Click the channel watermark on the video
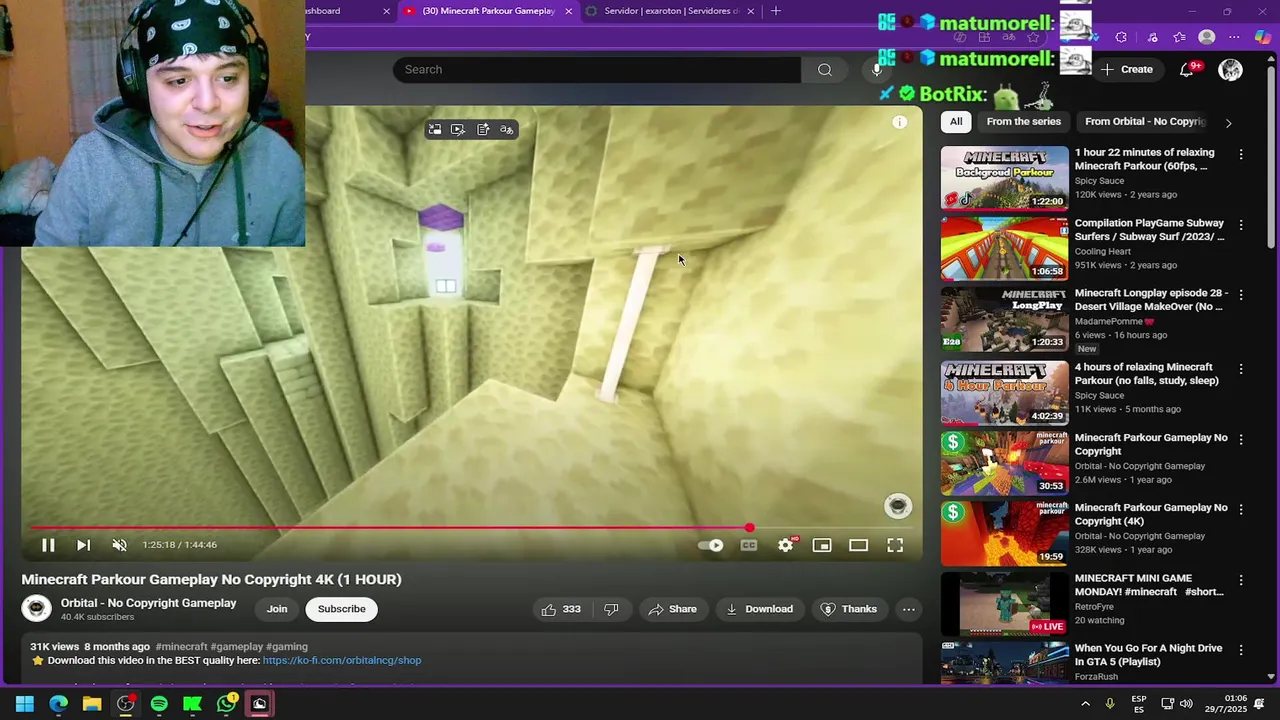Viewport: 1280px width, 720px height. click(x=898, y=506)
